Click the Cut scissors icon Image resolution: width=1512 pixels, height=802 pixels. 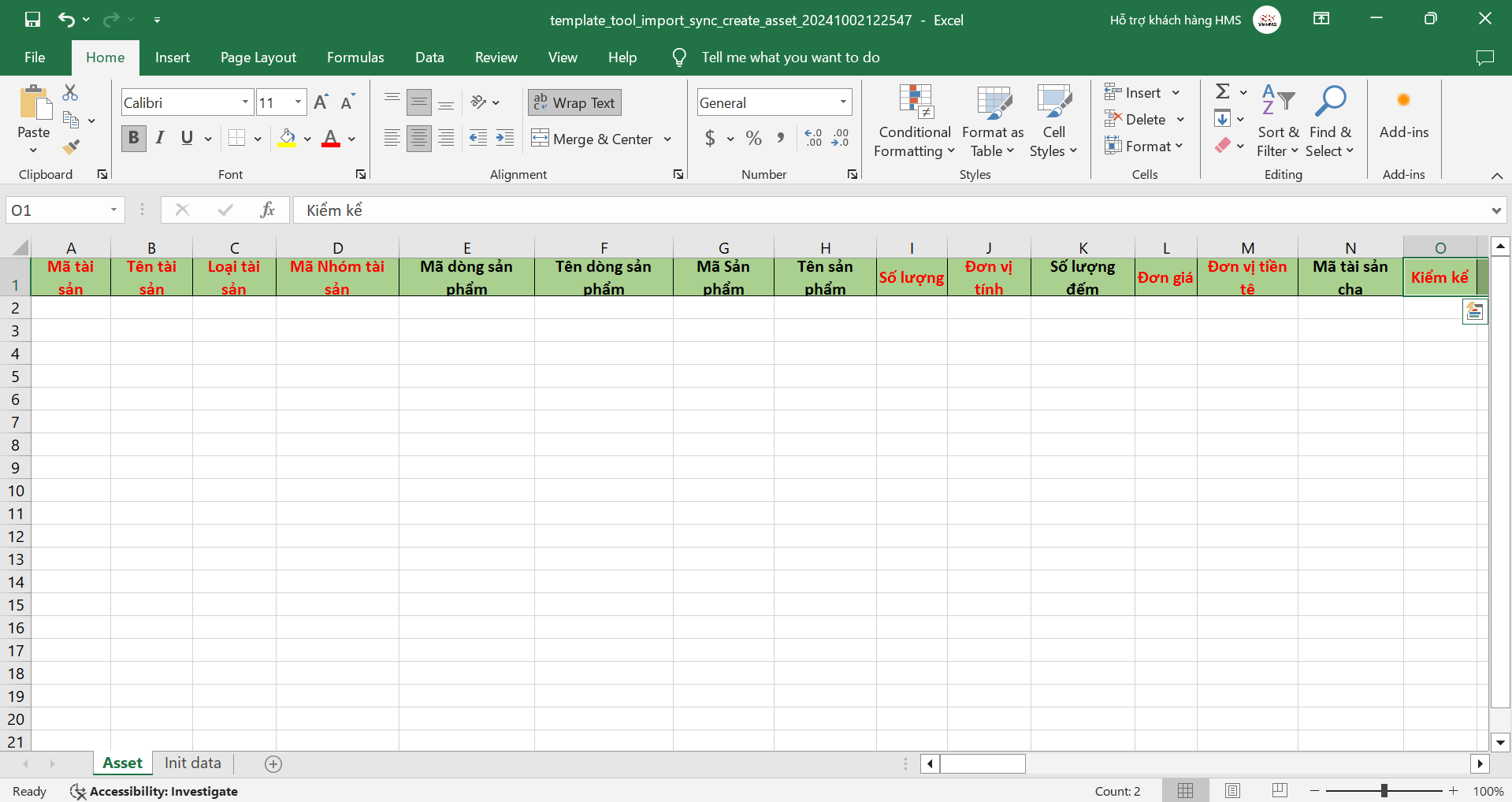coord(70,93)
